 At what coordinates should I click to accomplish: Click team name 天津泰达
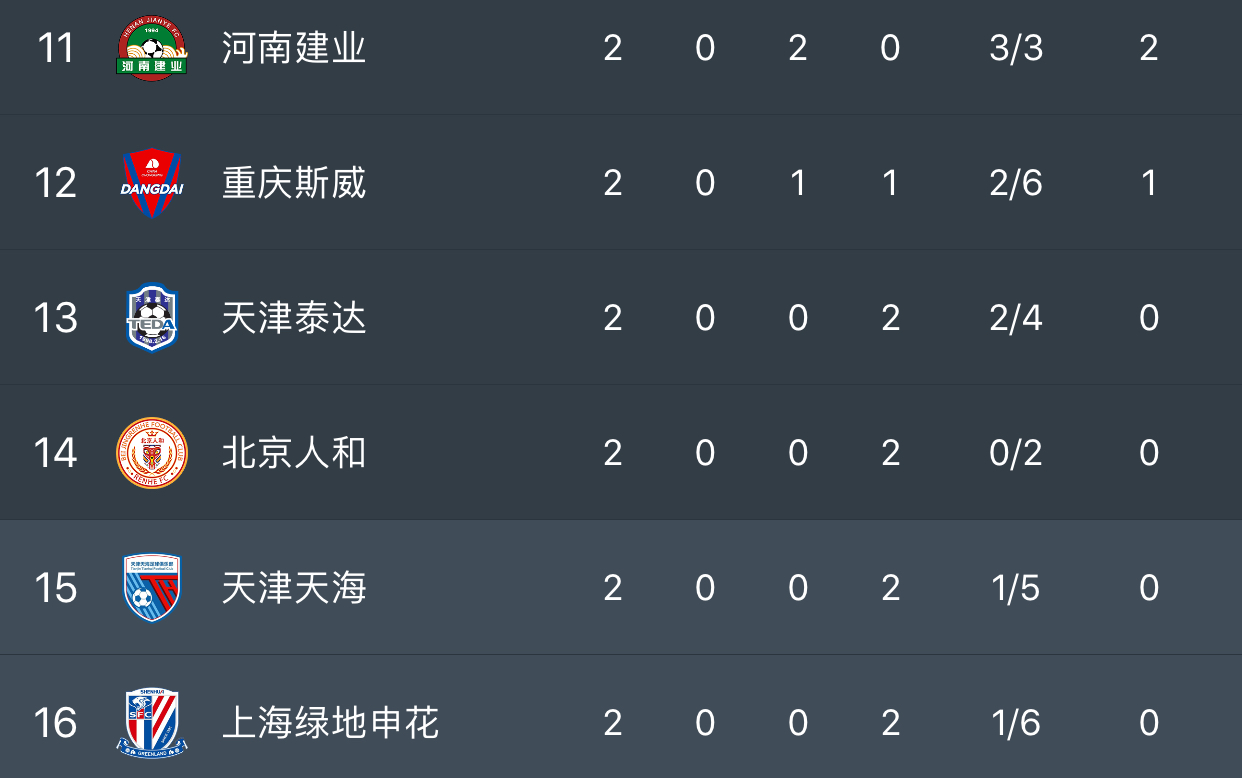click(294, 318)
